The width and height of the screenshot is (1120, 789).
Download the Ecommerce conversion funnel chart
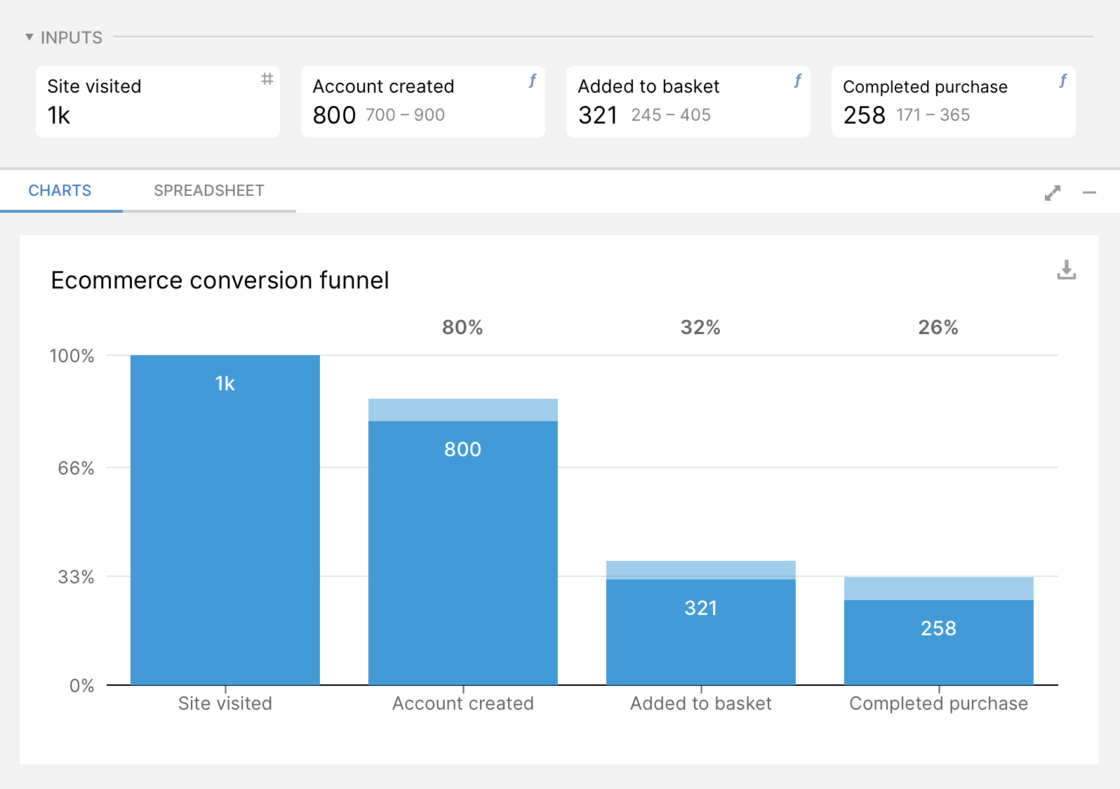(1066, 270)
